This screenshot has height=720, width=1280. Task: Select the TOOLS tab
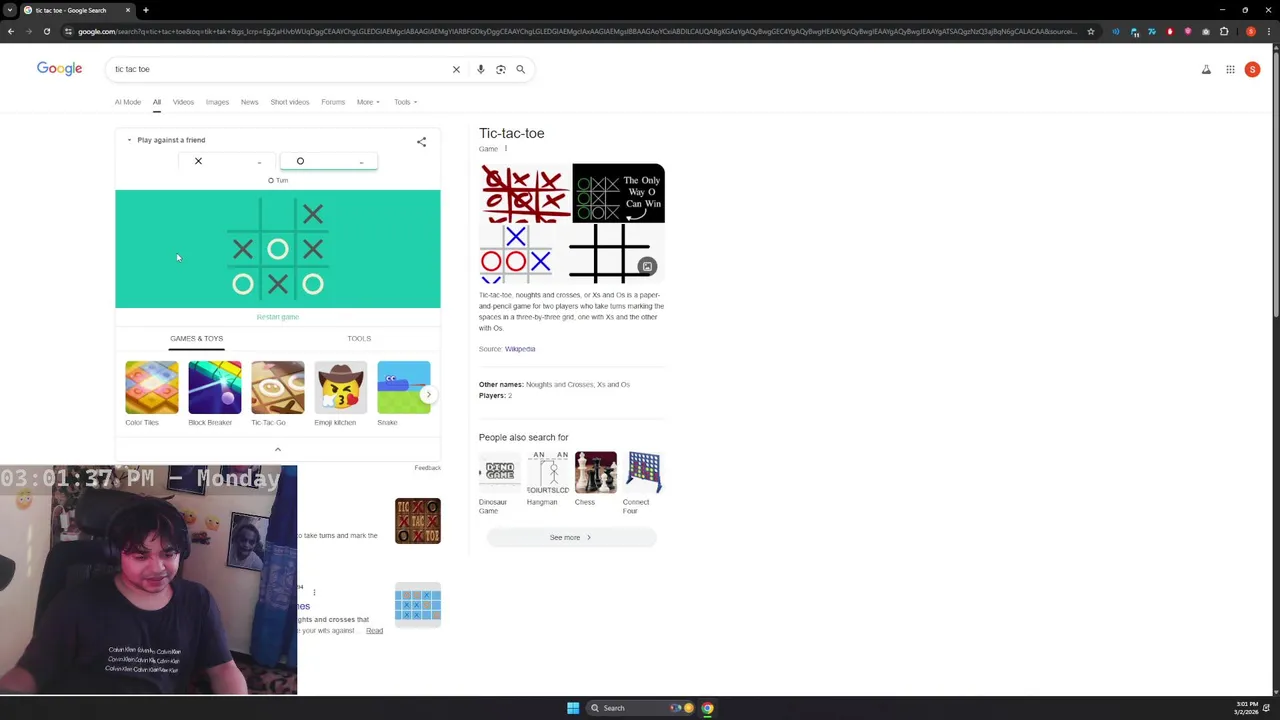[x=359, y=339]
